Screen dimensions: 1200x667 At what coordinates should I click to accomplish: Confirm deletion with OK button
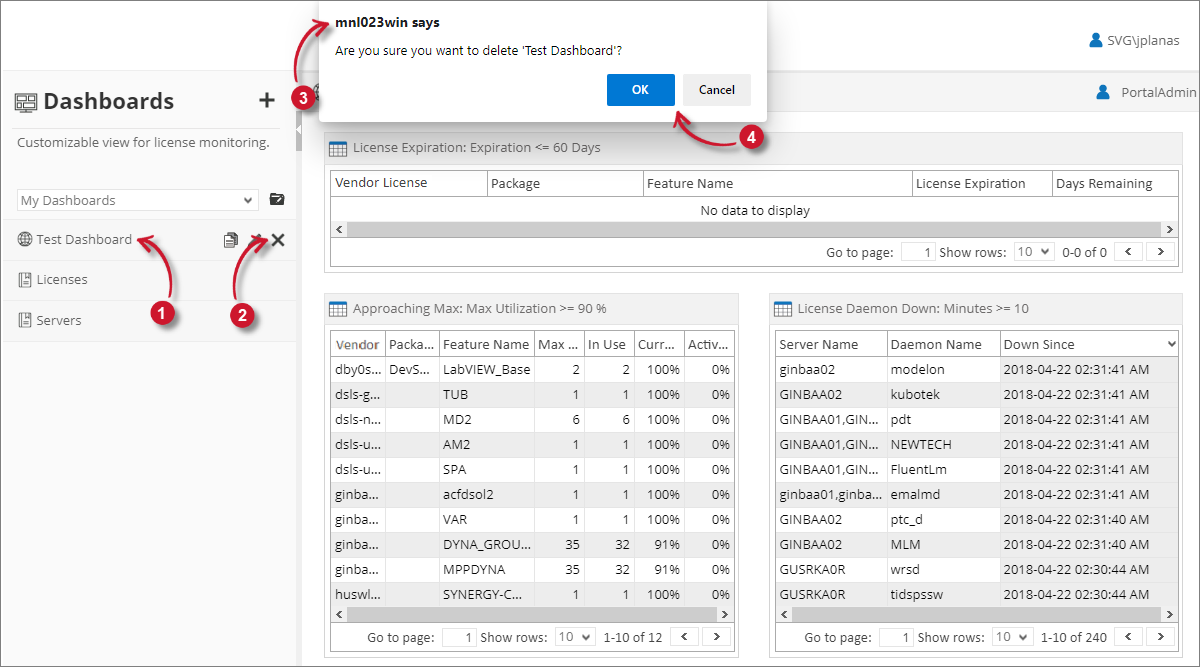(640, 90)
